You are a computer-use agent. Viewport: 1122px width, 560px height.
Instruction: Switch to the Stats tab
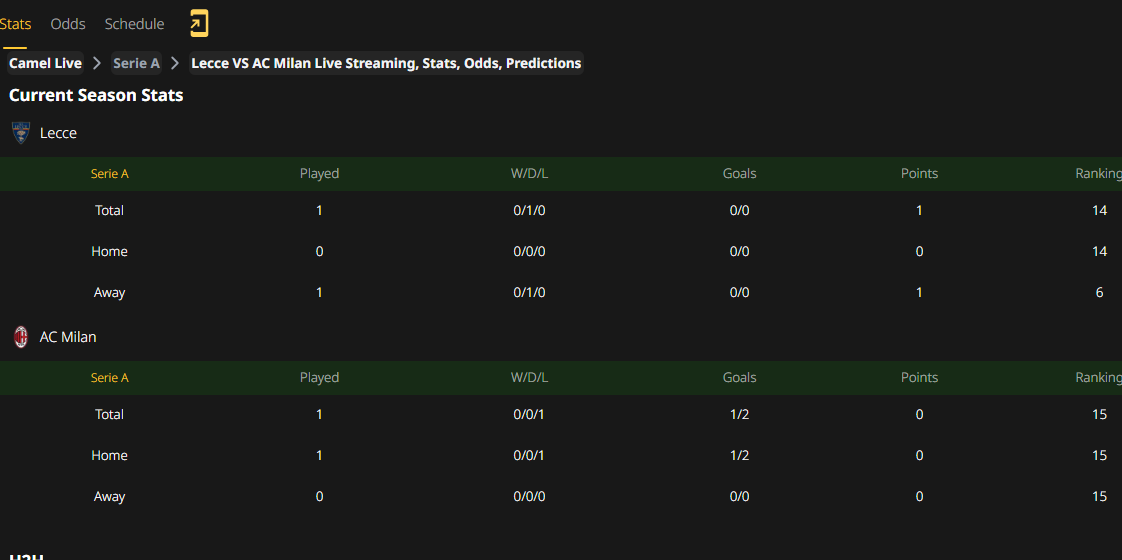point(15,24)
